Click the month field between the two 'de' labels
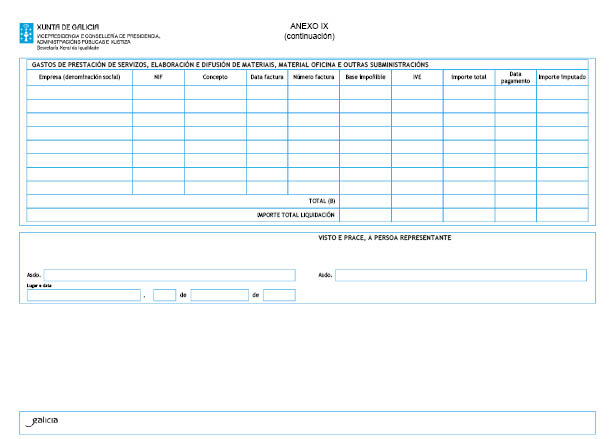The width and height of the screenshot is (615, 439). tap(219, 295)
